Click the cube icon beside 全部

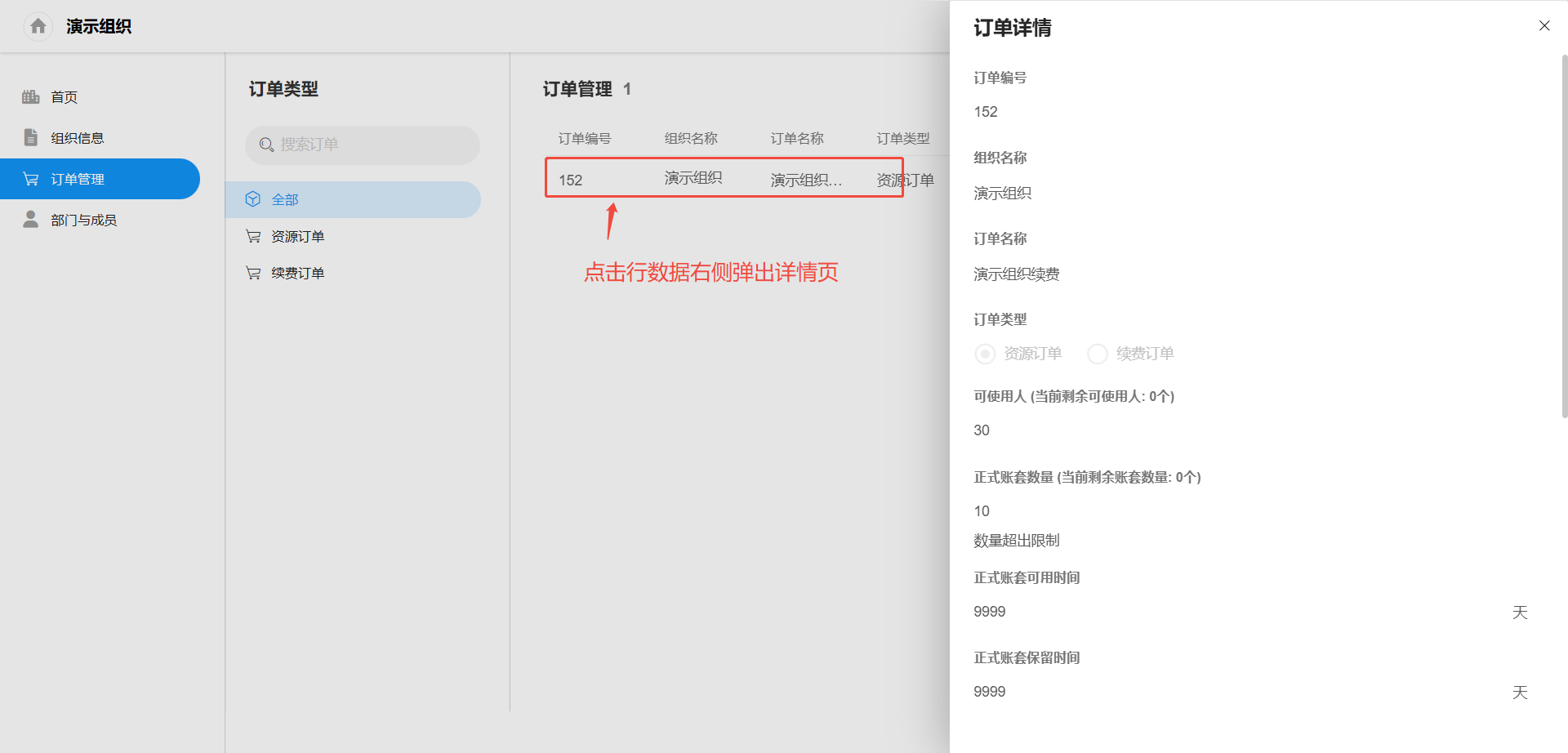[253, 198]
